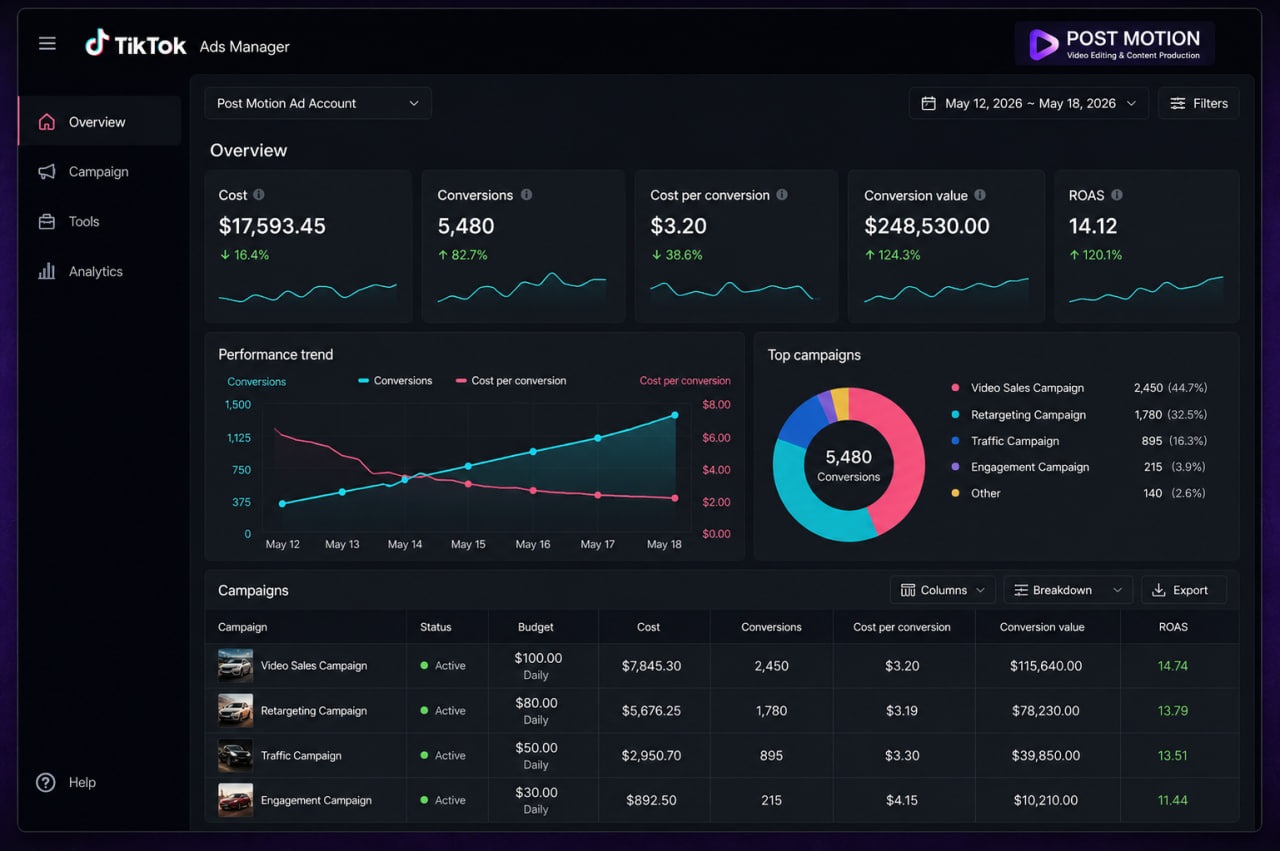The image size is (1280, 851).
Task: Click the Campaign megaphone icon
Action: pyautogui.click(x=46, y=172)
